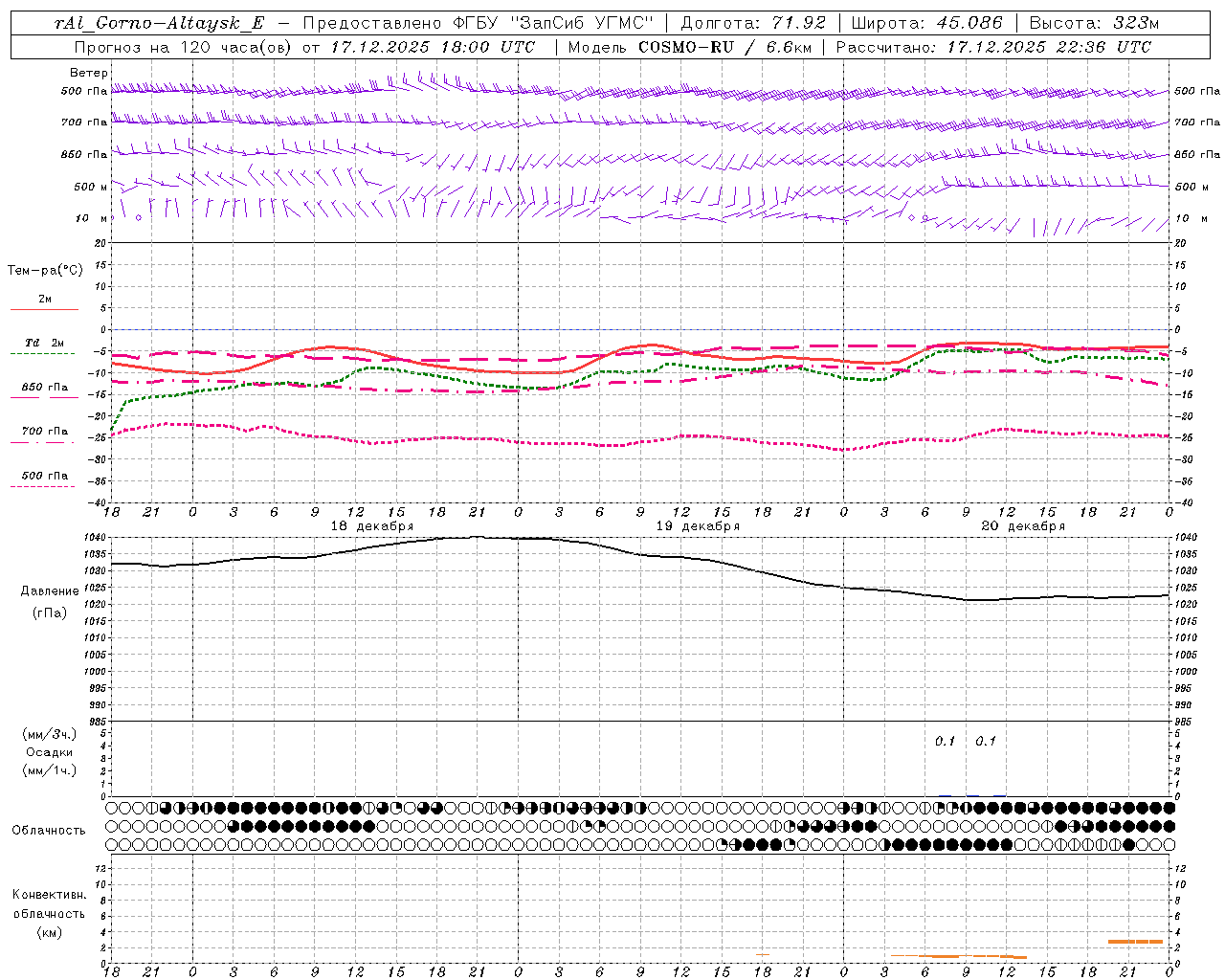Image resolution: width=1225 pixels, height=980 pixels.
Task: Select the Рассчитано: 17.12.2025 22:36 UTC timestamp
Action: (993, 47)
